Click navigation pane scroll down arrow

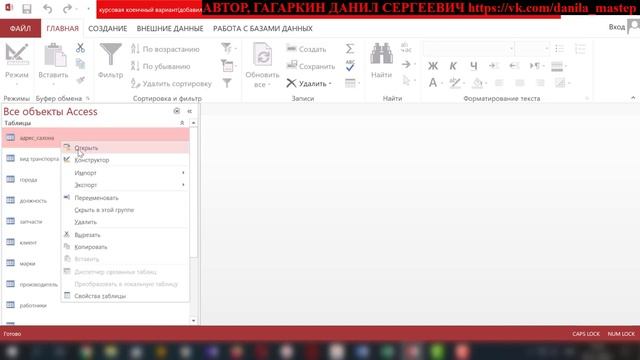point(193,320)
